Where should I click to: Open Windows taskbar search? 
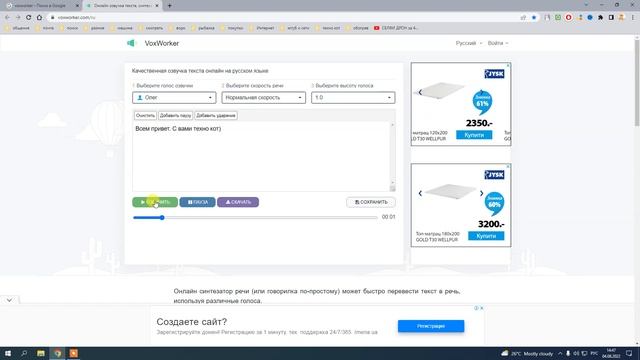(24, 353)
